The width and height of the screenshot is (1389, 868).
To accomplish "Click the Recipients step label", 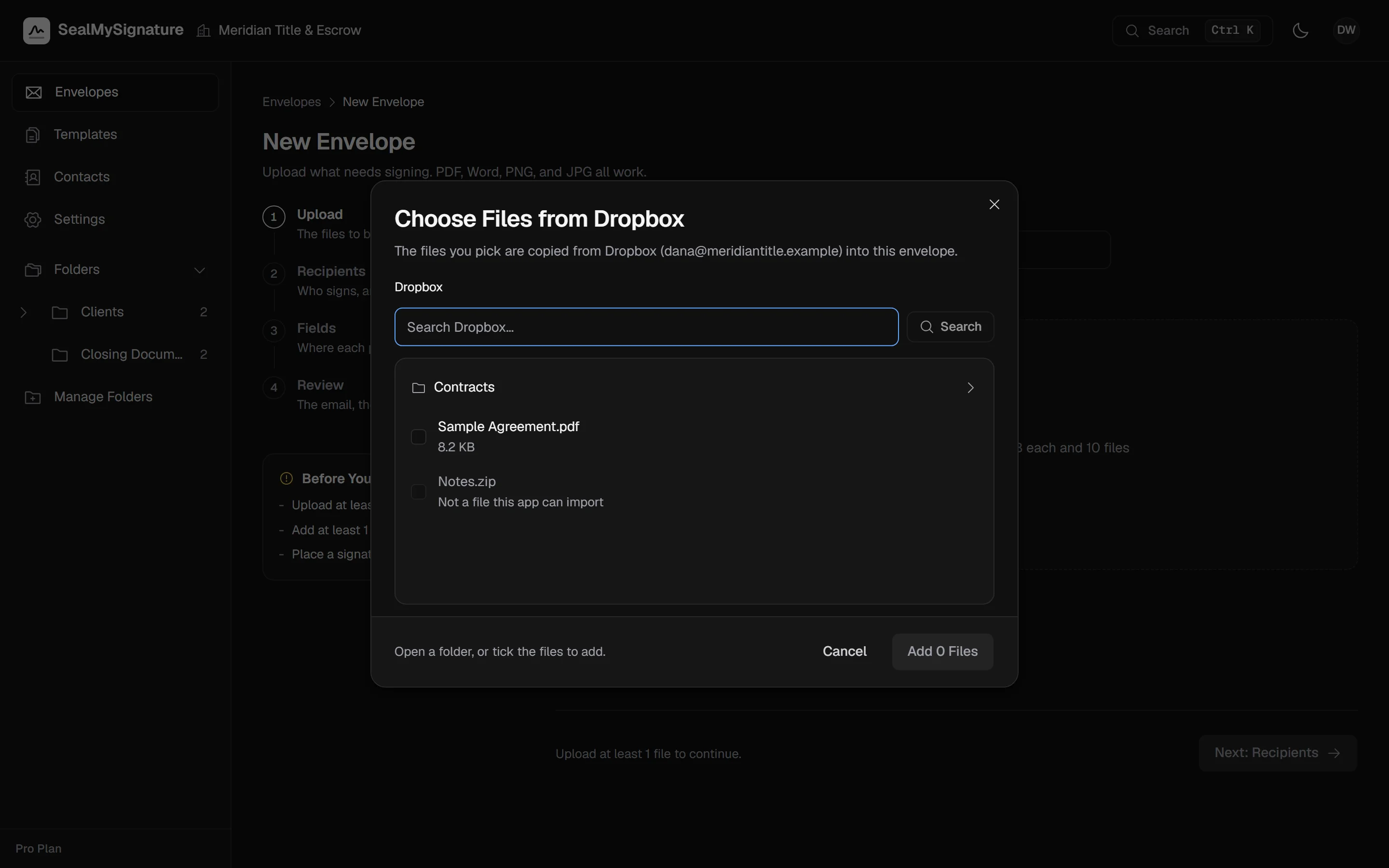I will (x=331, y=271).
